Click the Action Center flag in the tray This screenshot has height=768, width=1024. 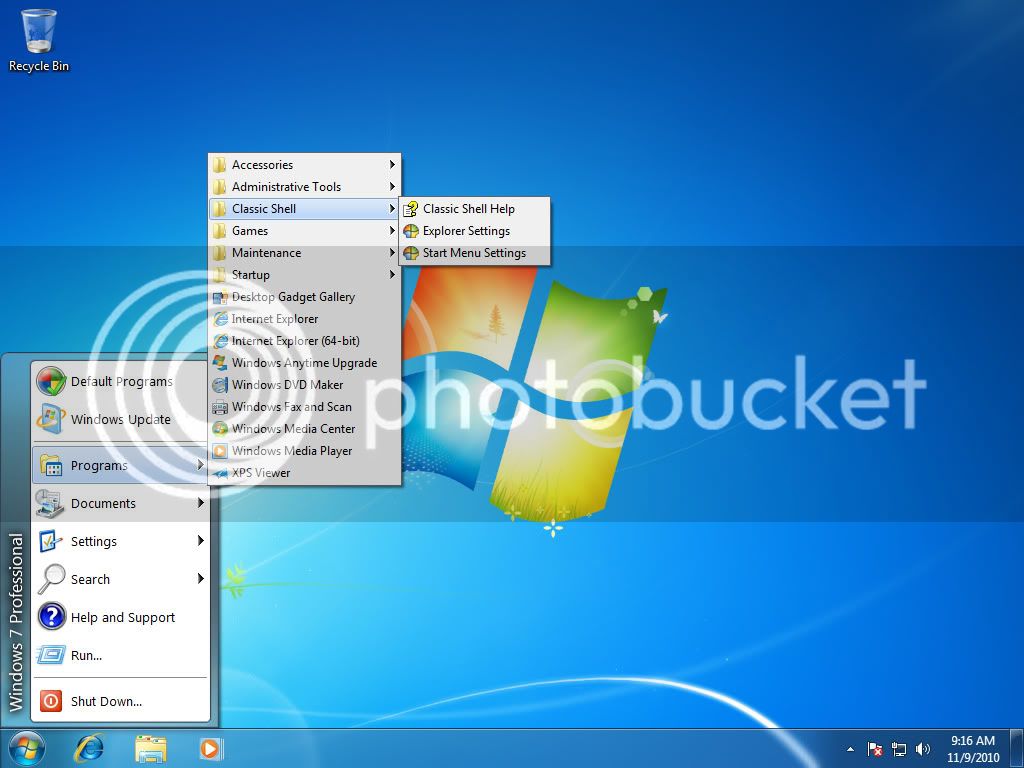pyautogui.click(x=873, y=749)
